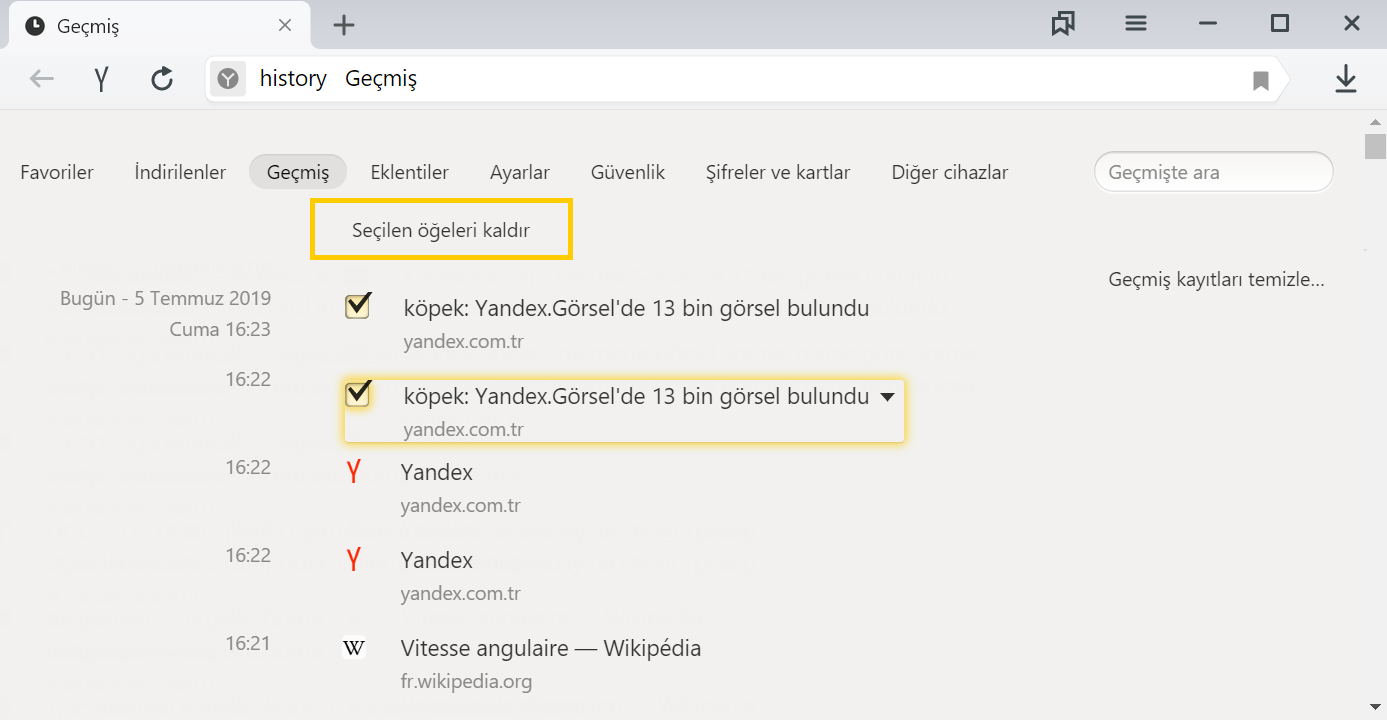Open the bookmarks panel icon in title bar
This screenshot has width=1387, height=720.
(1063, 24)
